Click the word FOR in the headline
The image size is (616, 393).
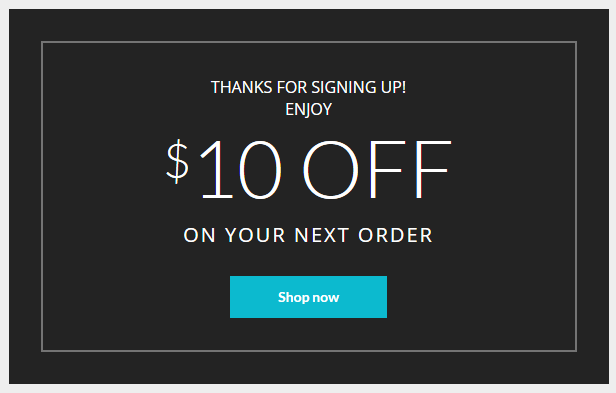click(x=292, y=87)
